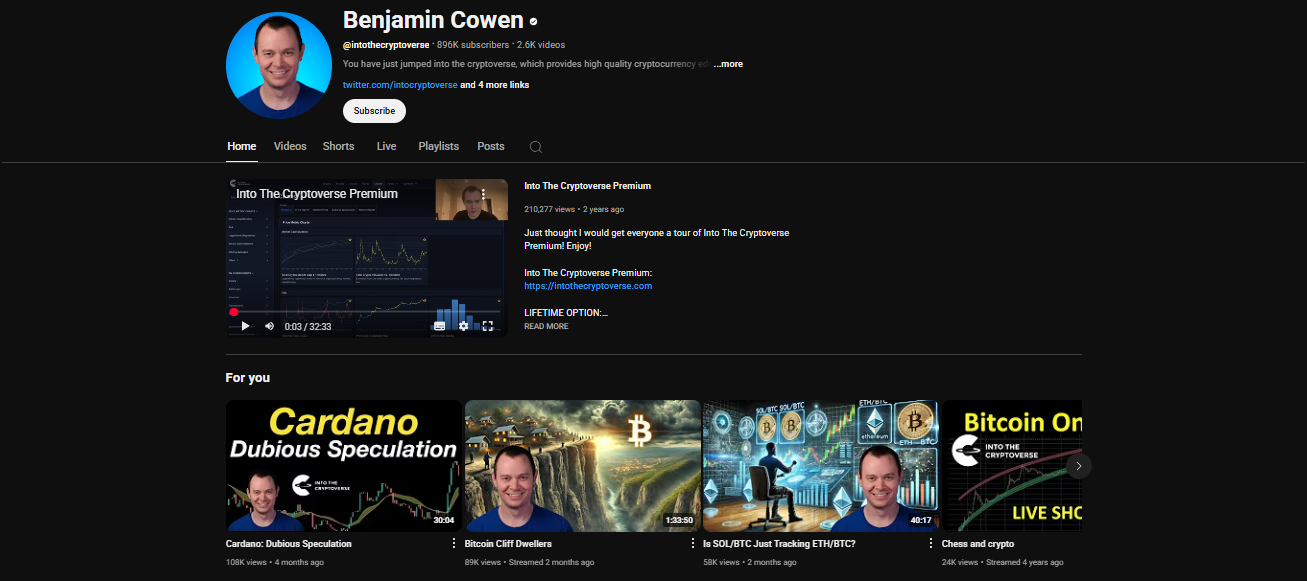
Task: Open the Playlists tab
Action: 438,146
